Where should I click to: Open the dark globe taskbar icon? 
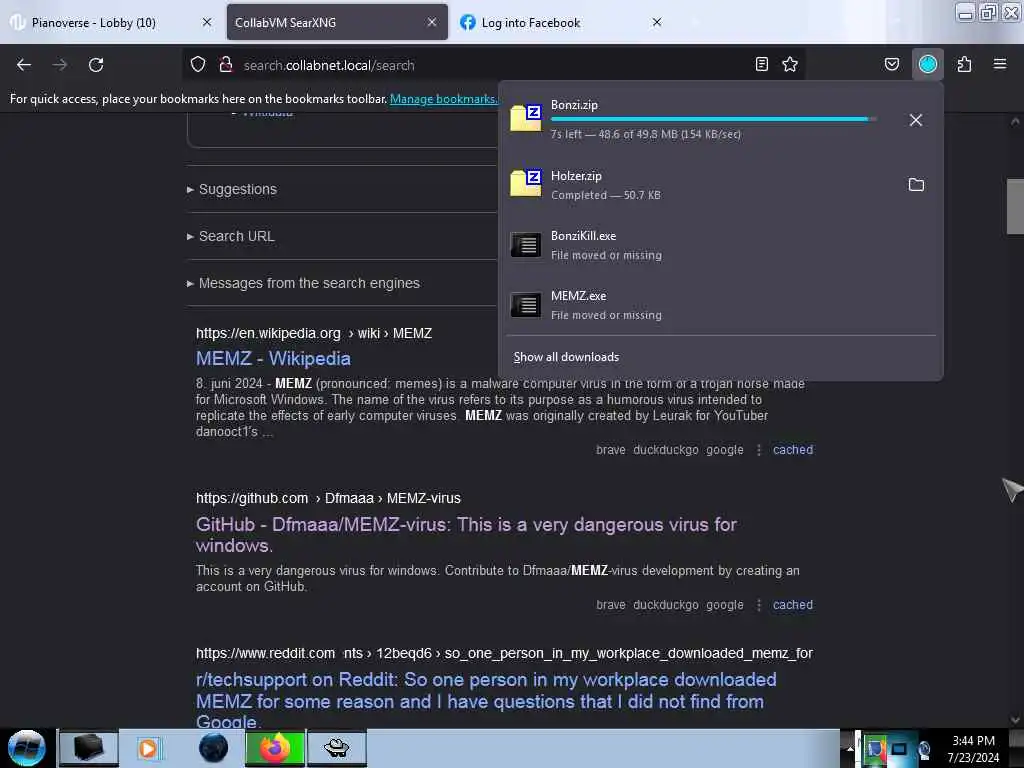pos(213,748)
